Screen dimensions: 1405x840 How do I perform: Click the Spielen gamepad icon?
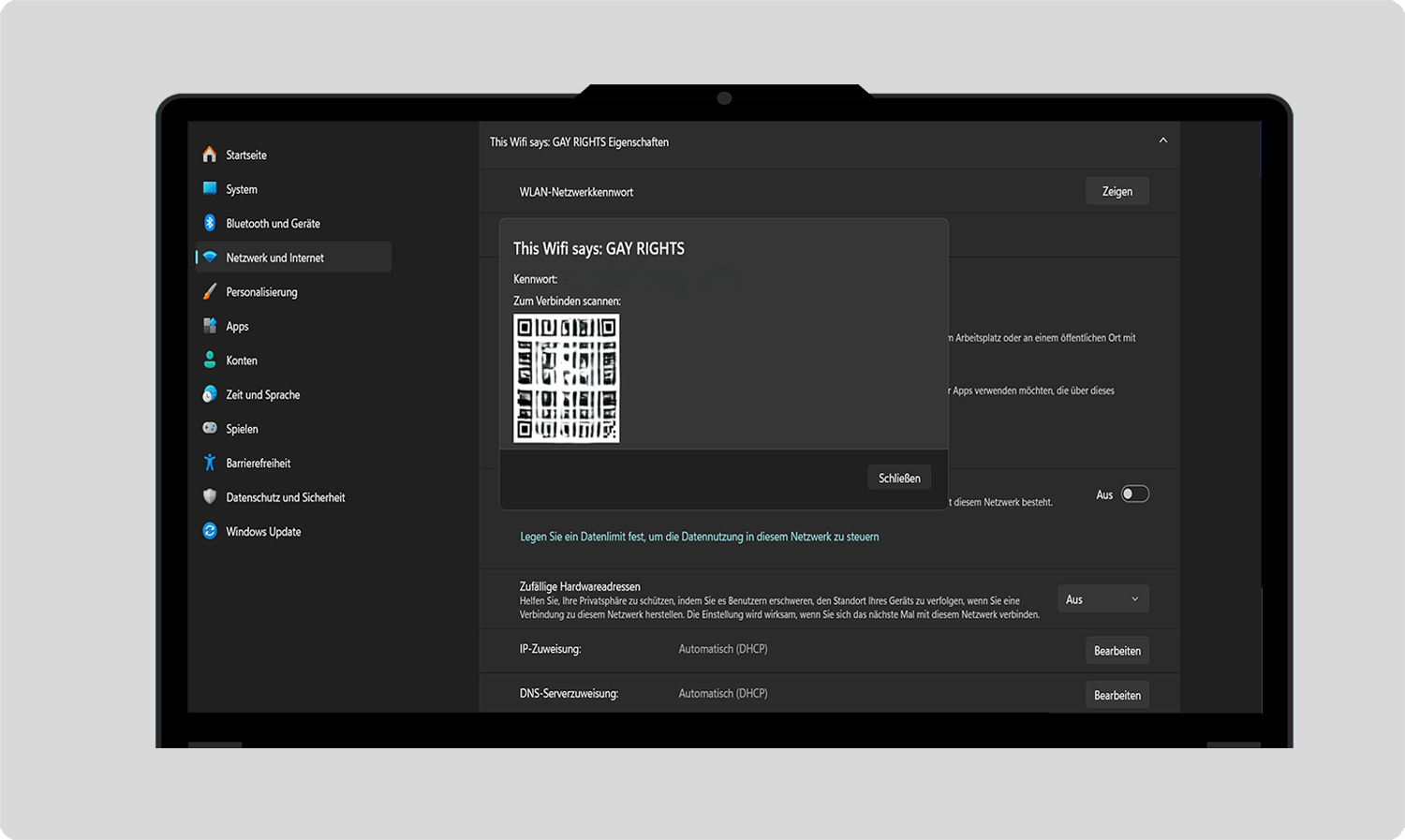[210, 428]
